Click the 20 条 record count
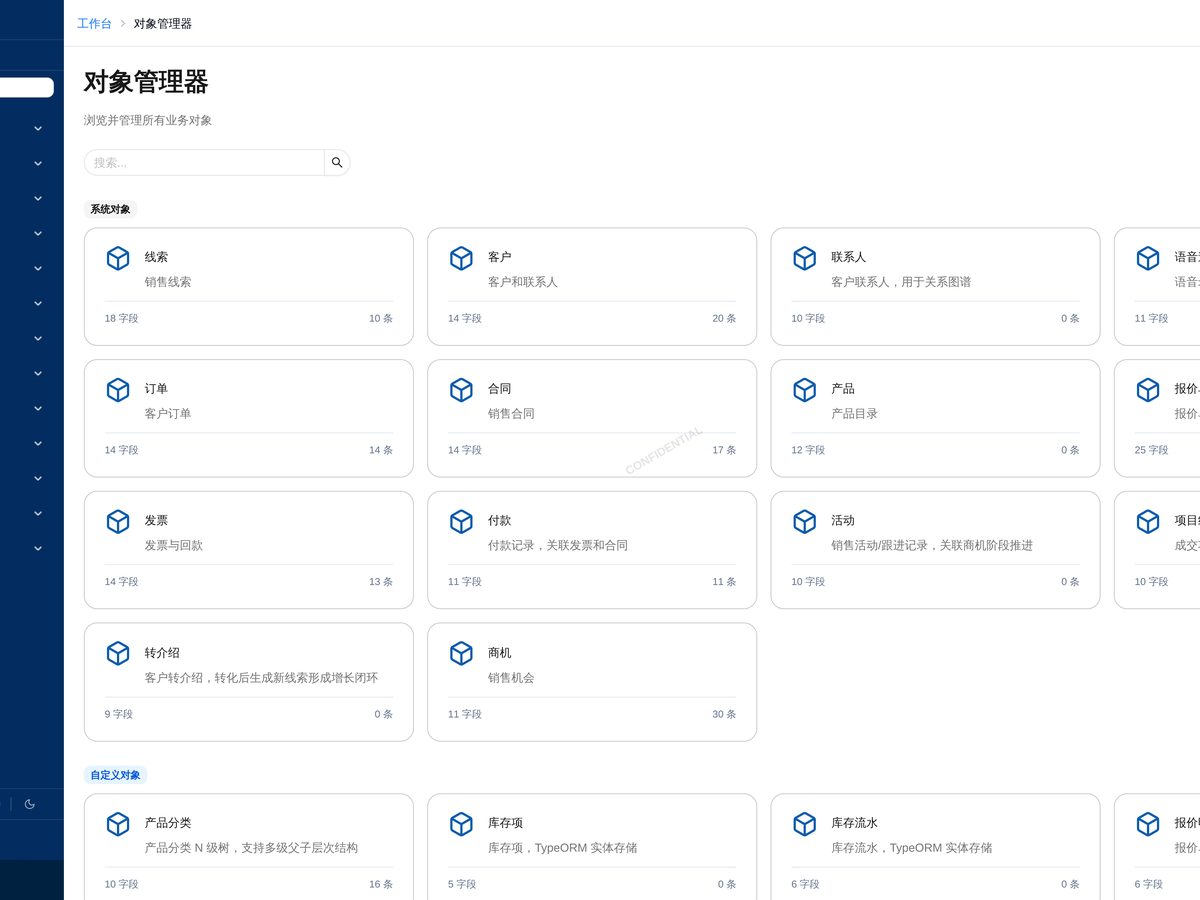Image resolution: width=1200 pixels, height=900 pixels. (724, 318)
